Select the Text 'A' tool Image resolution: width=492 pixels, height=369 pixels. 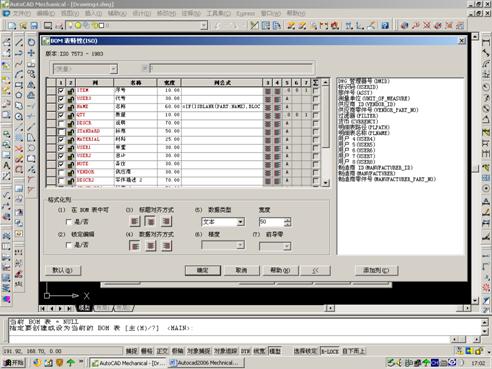[x=7, y=165]
